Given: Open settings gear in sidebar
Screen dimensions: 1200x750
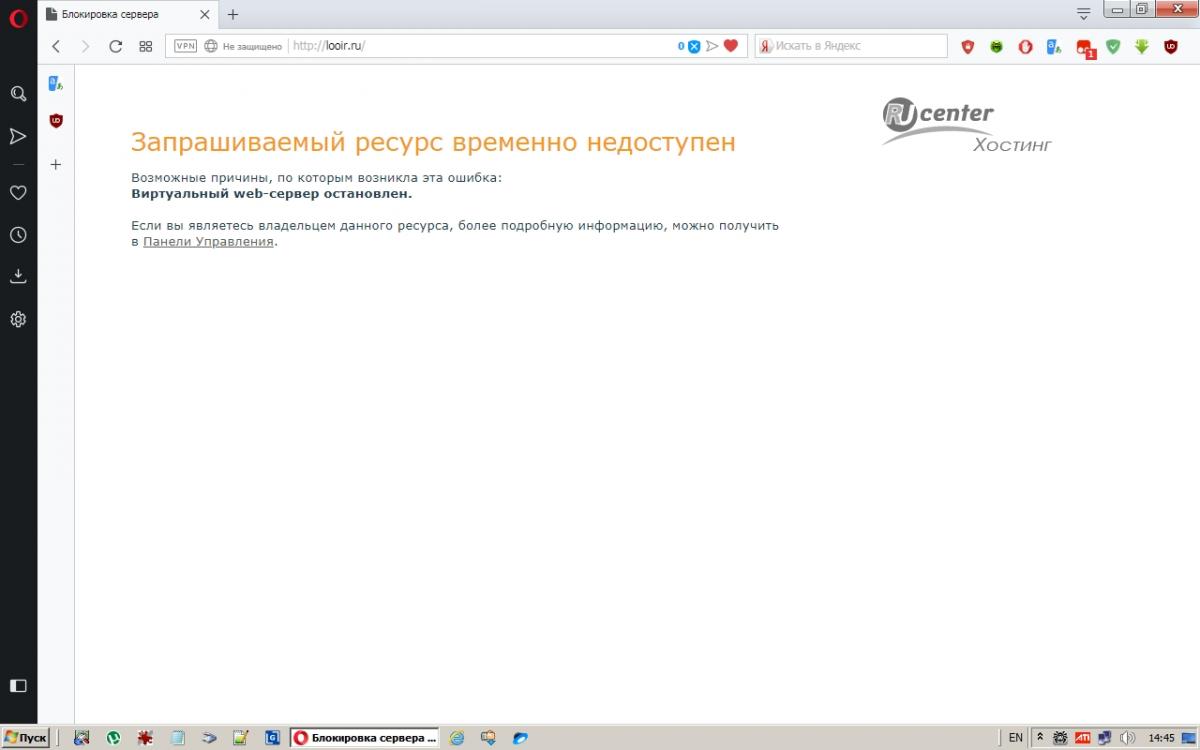Looking at the screenshot, I should point(18,319).
